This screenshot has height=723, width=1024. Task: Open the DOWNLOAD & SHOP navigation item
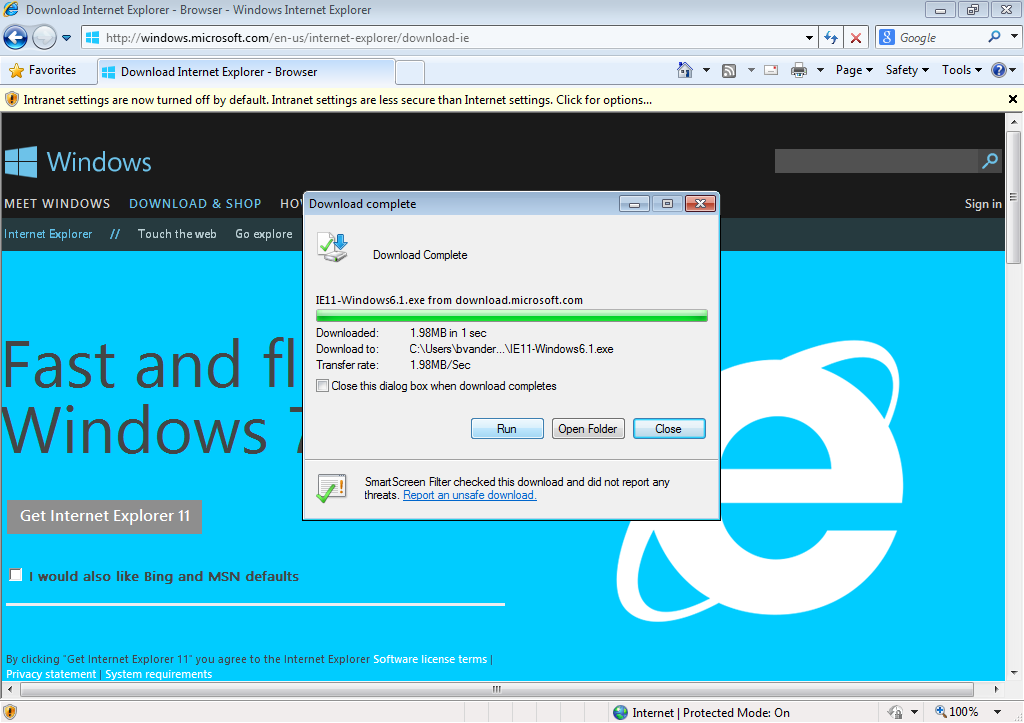click(x=195, y=204)
